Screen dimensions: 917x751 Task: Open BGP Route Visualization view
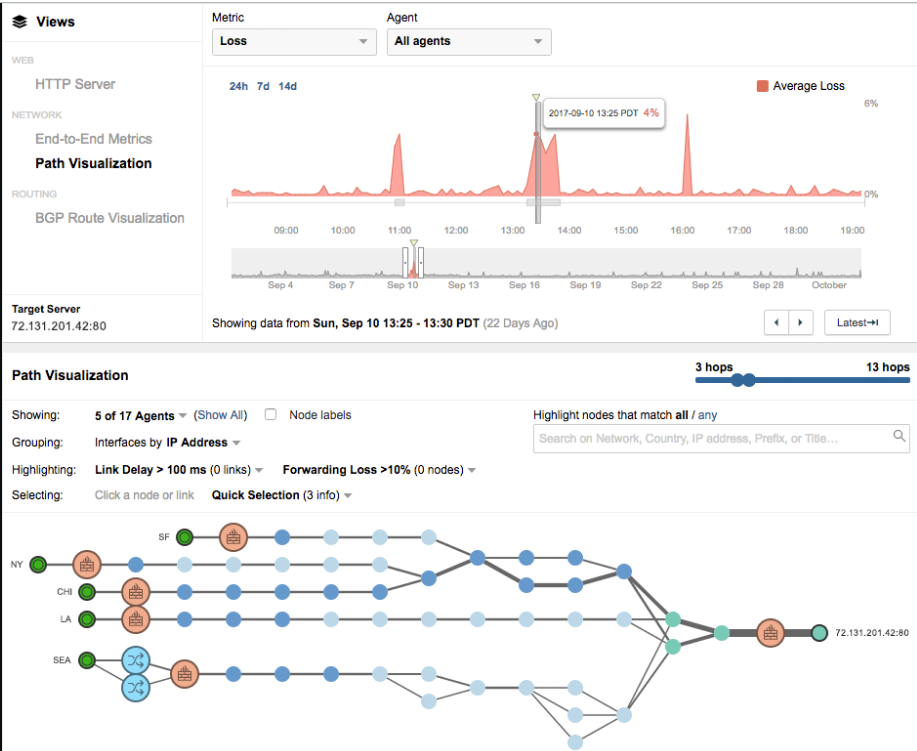[109, 218]
